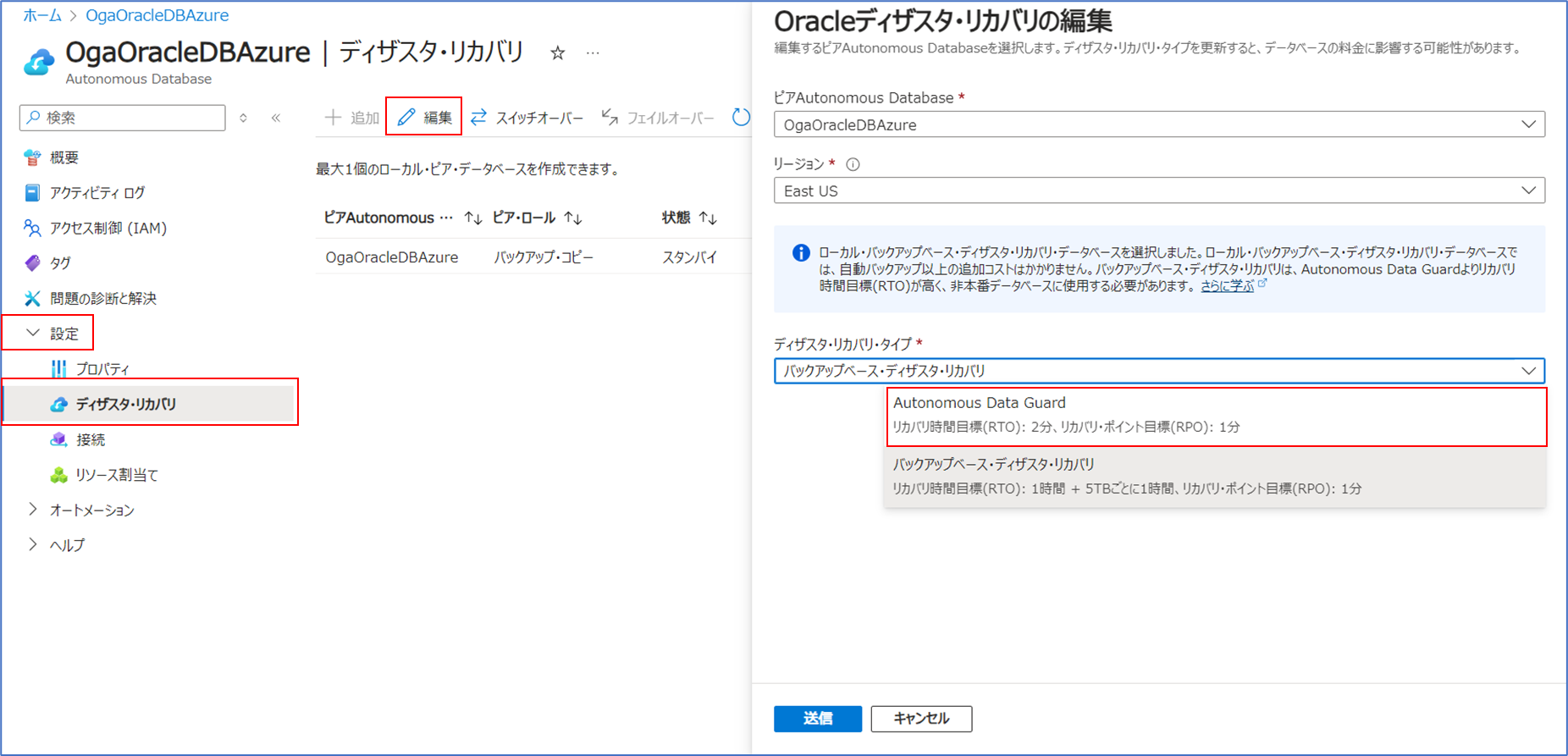Image resolution: width=1568 pixels, height=756 pixels.
Task: Click the 送信 submit button
Action: pyautogui.click(x=818, y=719)
